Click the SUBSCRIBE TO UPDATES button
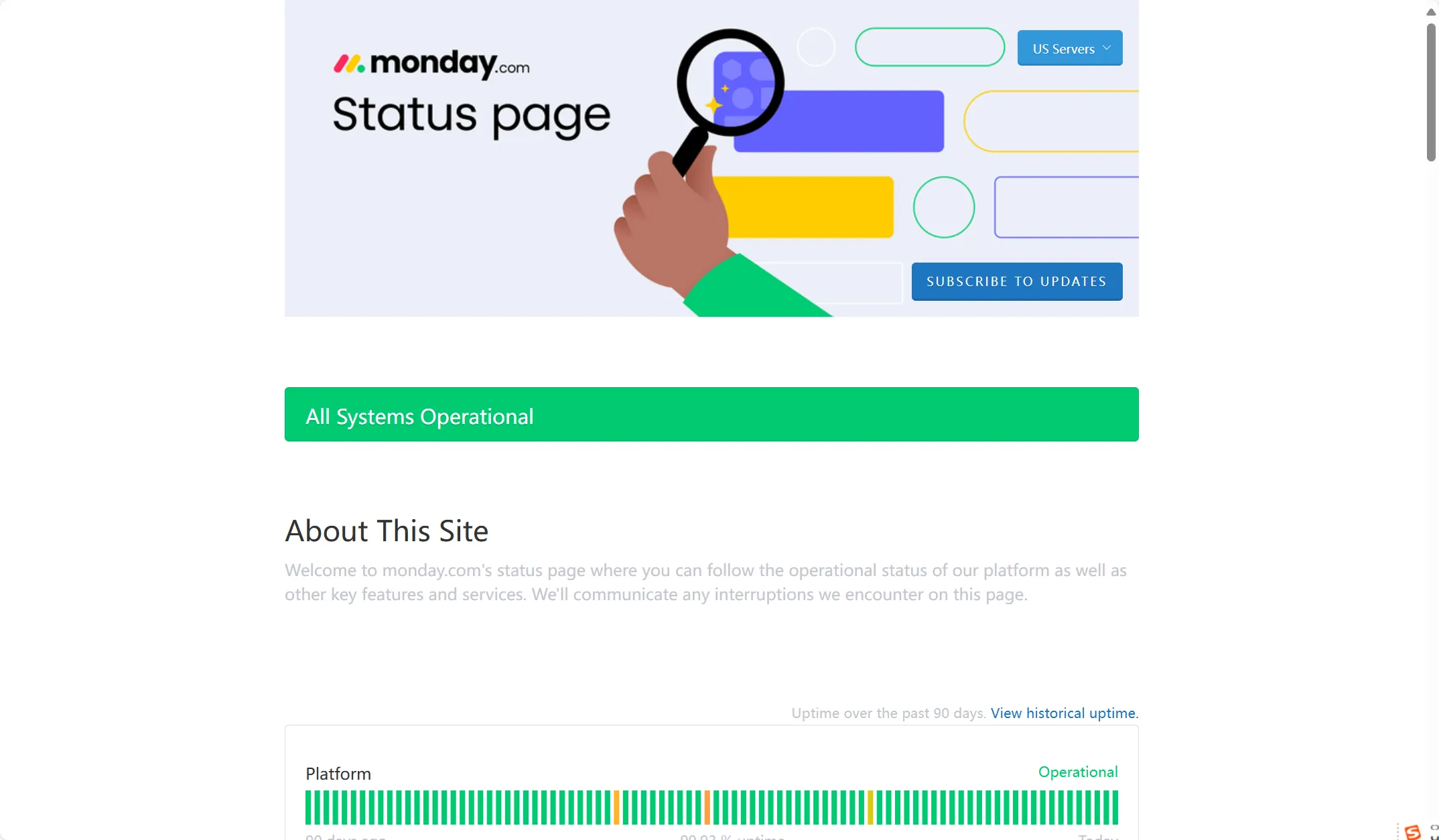 [1016, 280]
